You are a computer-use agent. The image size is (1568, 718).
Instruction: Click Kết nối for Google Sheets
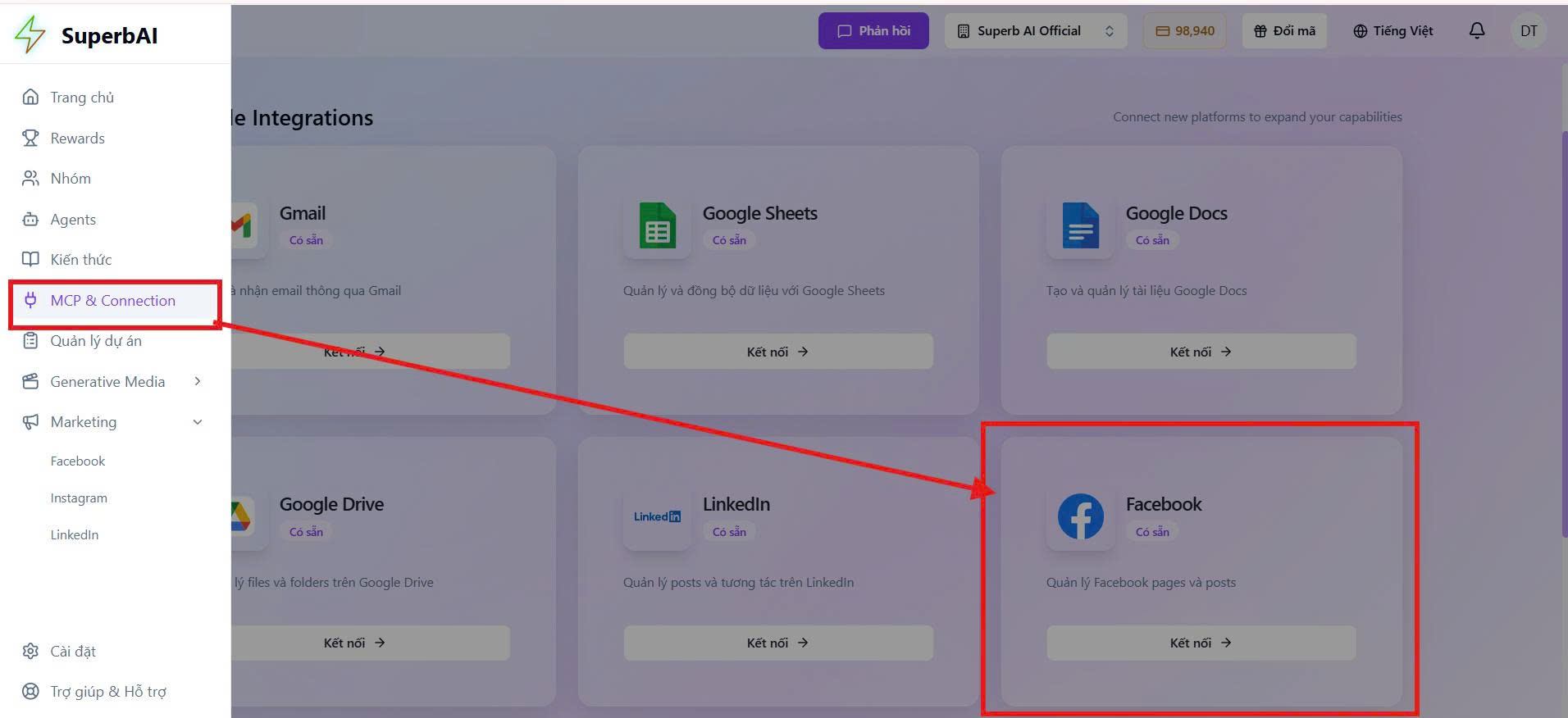click(778, 351)
